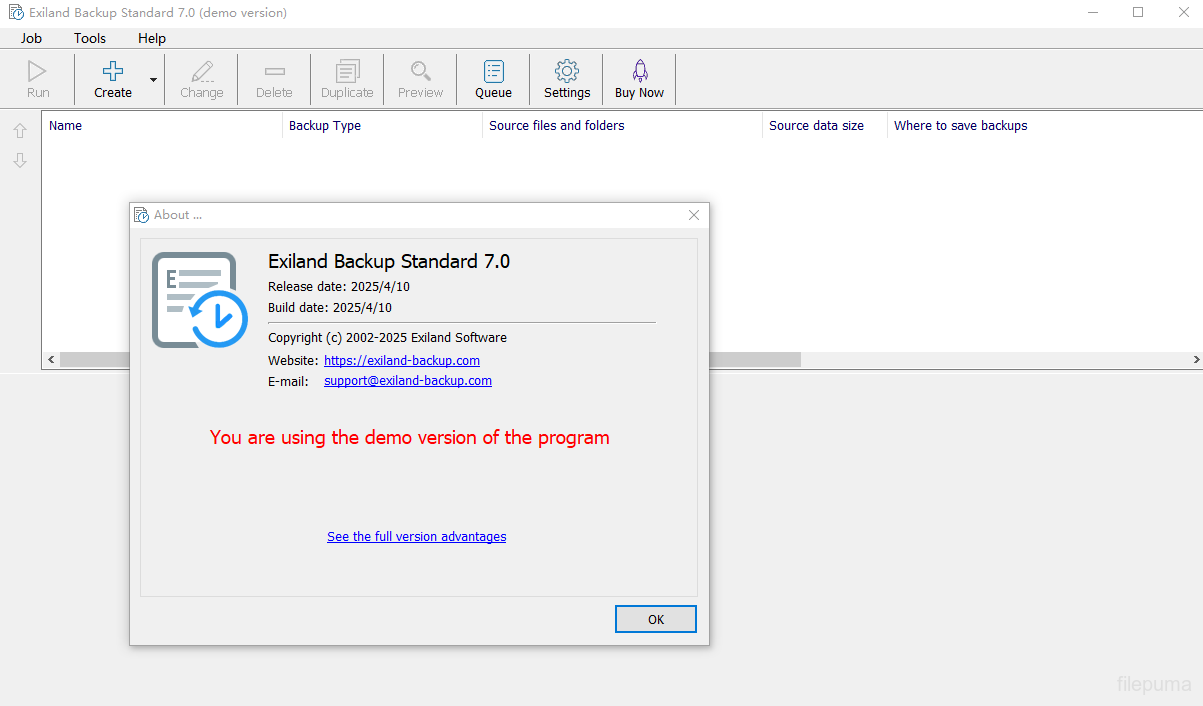
Task: Click the move job up arrow
Action: click(20, 131)
